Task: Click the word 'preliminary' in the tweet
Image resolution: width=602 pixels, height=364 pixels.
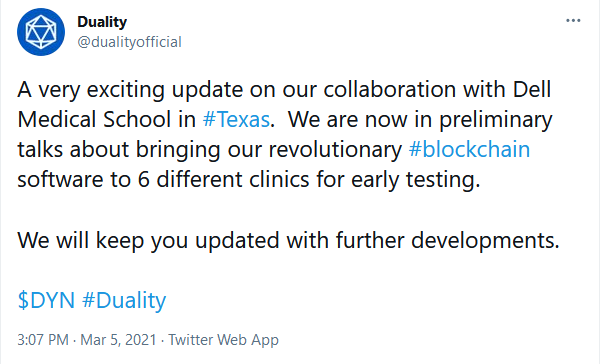Action: [x=496, y=120]
